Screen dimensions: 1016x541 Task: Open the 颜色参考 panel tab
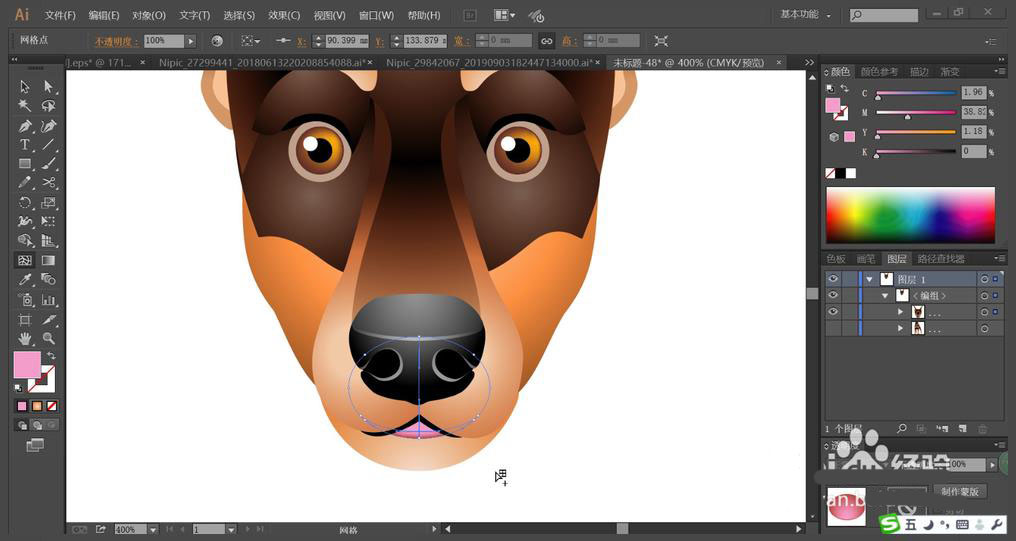pos(879,72)
